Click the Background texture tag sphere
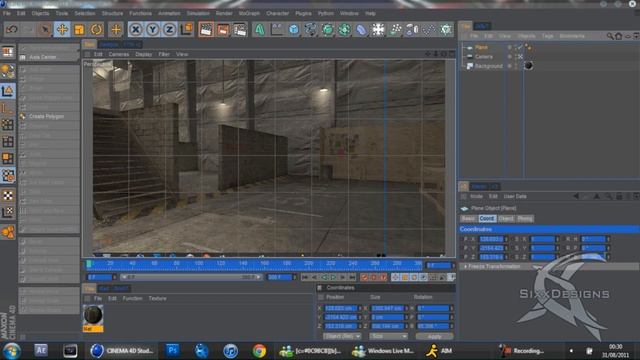The height and width of the screenshot is (360, 640). point(528,65)
